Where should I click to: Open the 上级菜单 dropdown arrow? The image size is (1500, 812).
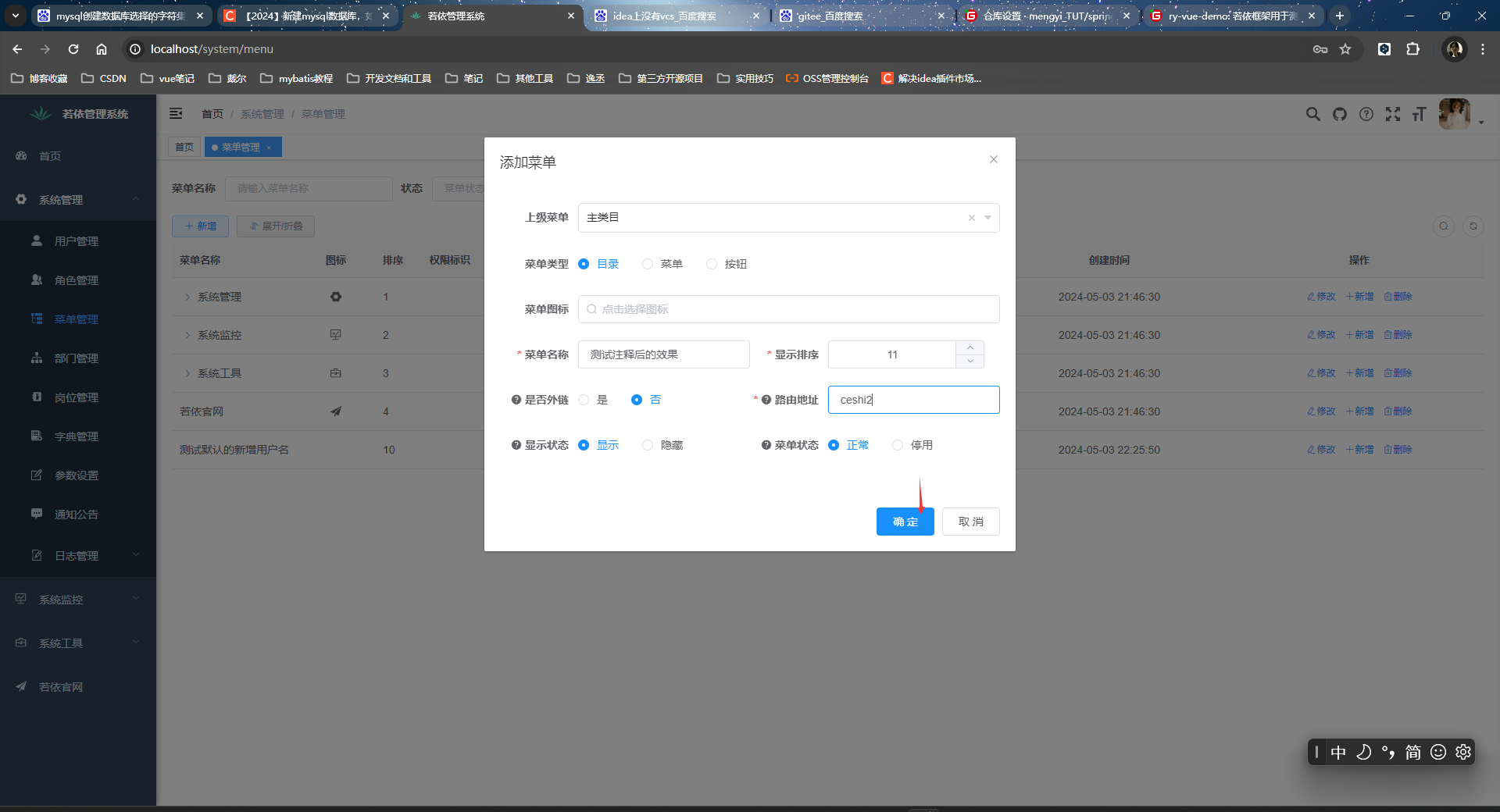point(988,218)
